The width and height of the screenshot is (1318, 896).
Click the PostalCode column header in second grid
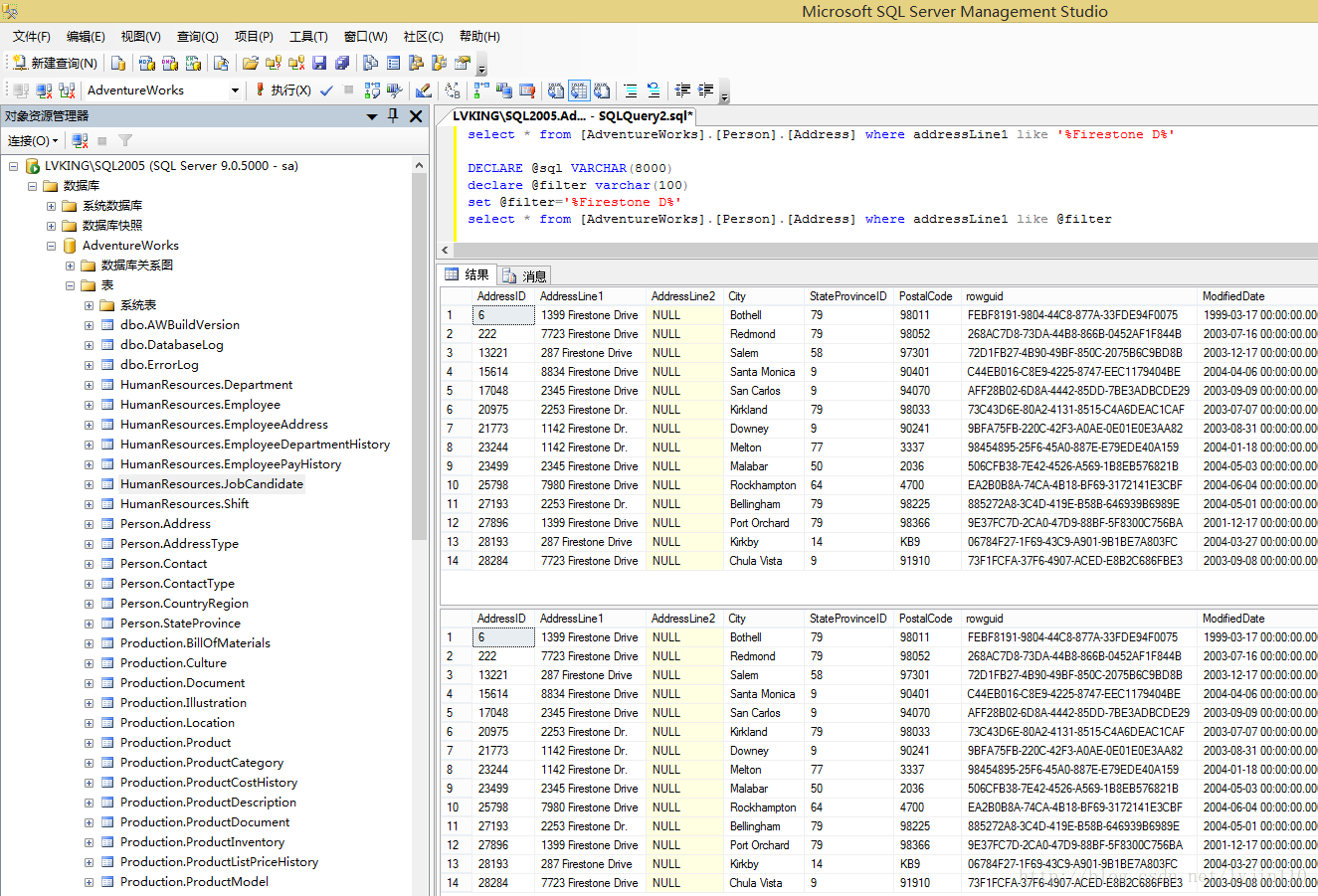click(926, 619)
